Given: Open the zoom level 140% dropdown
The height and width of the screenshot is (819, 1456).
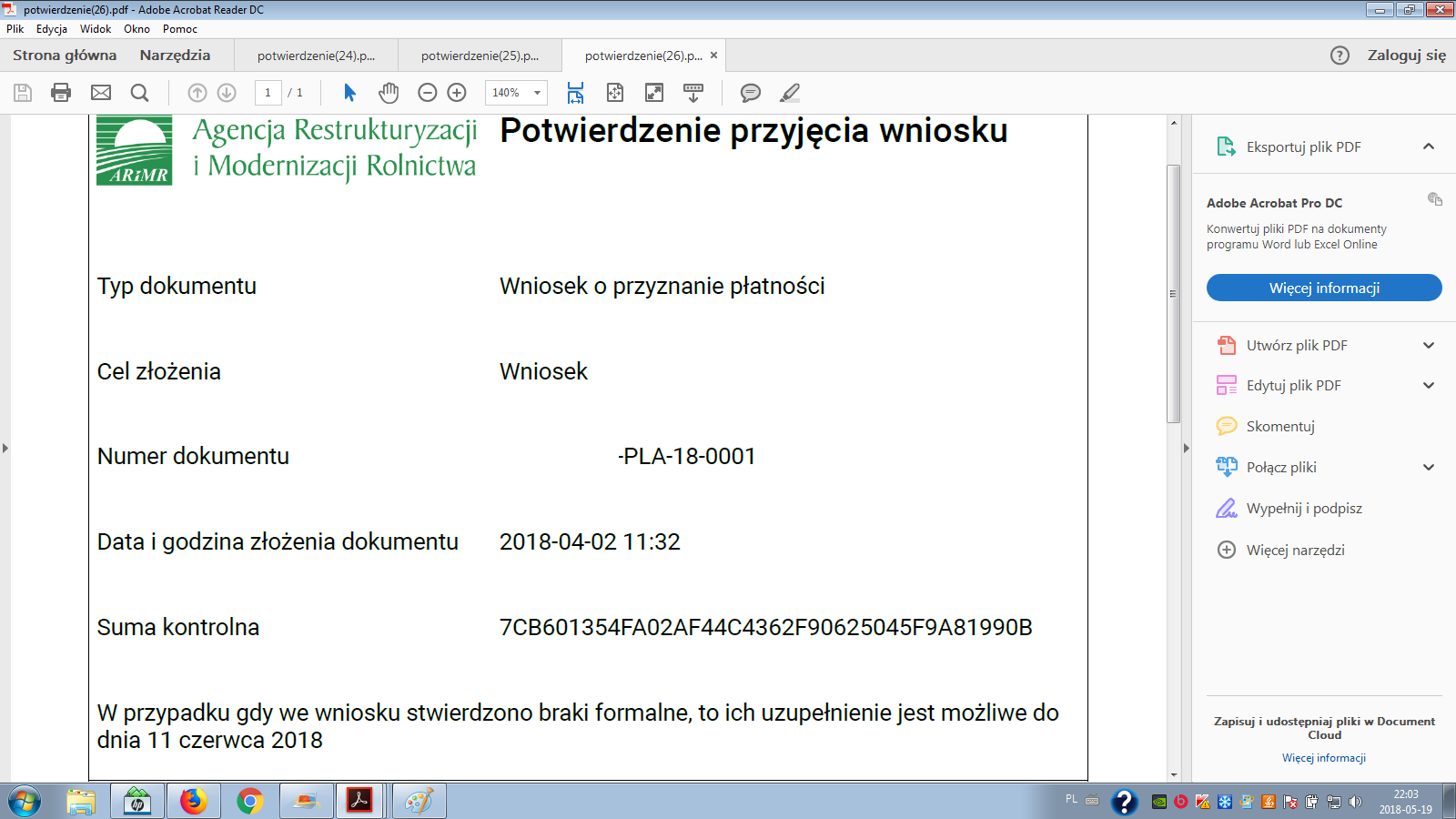Looking at the screenshot, I should coord(537,93).
